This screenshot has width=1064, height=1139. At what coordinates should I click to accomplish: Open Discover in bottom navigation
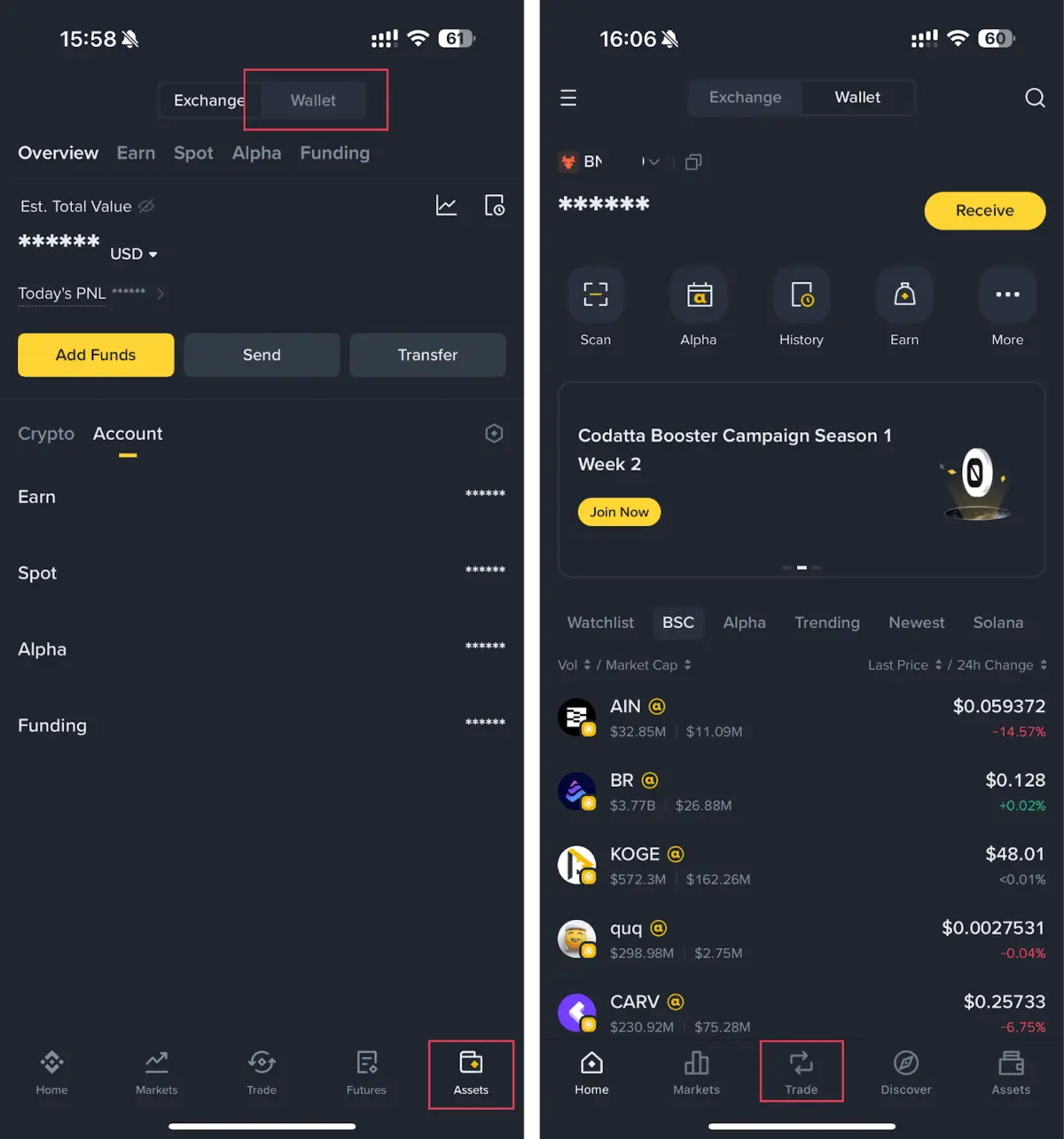(906, 1072)
